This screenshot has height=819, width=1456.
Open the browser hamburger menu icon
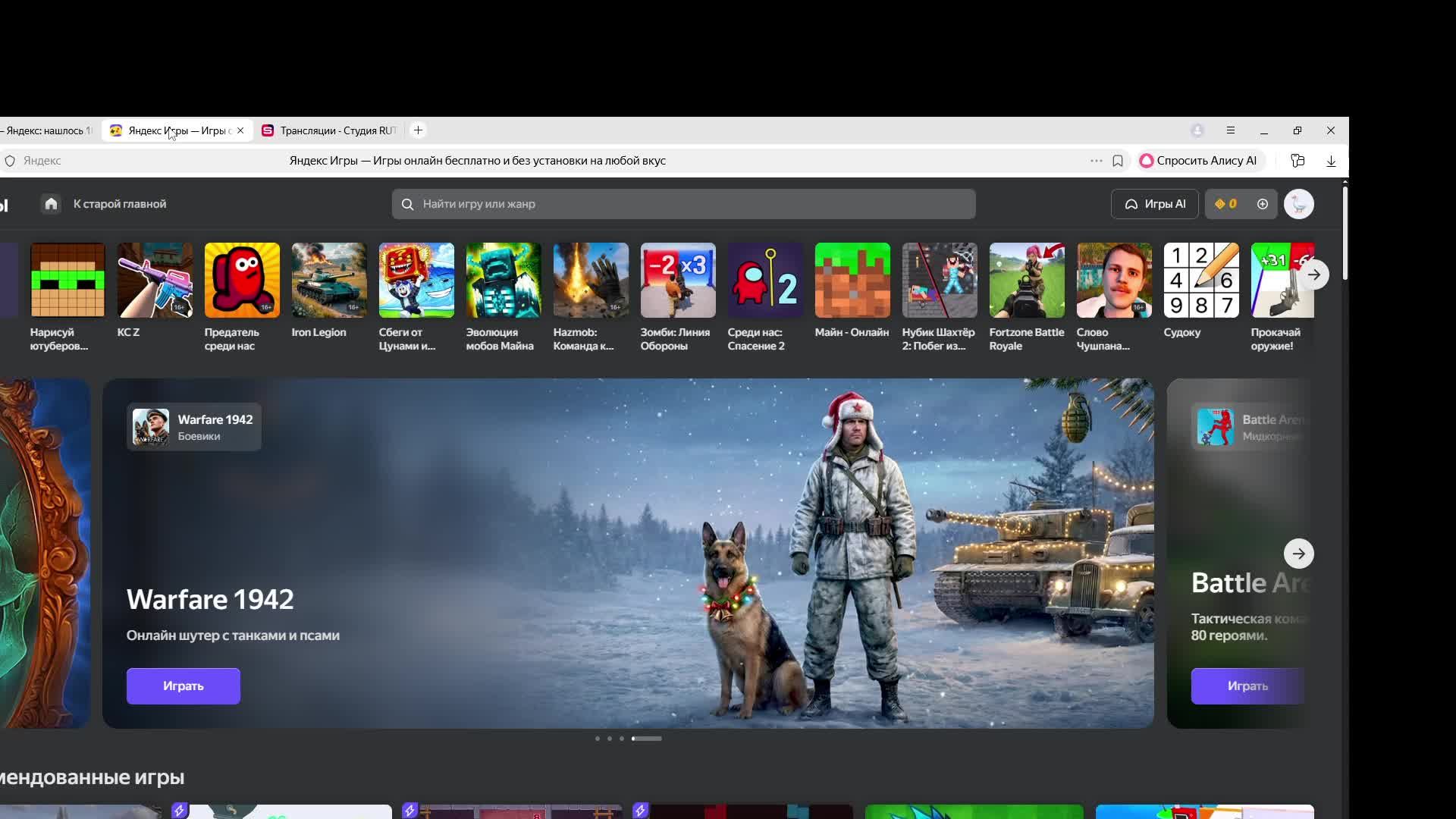pyautogui.click(x=1230, y=130)
